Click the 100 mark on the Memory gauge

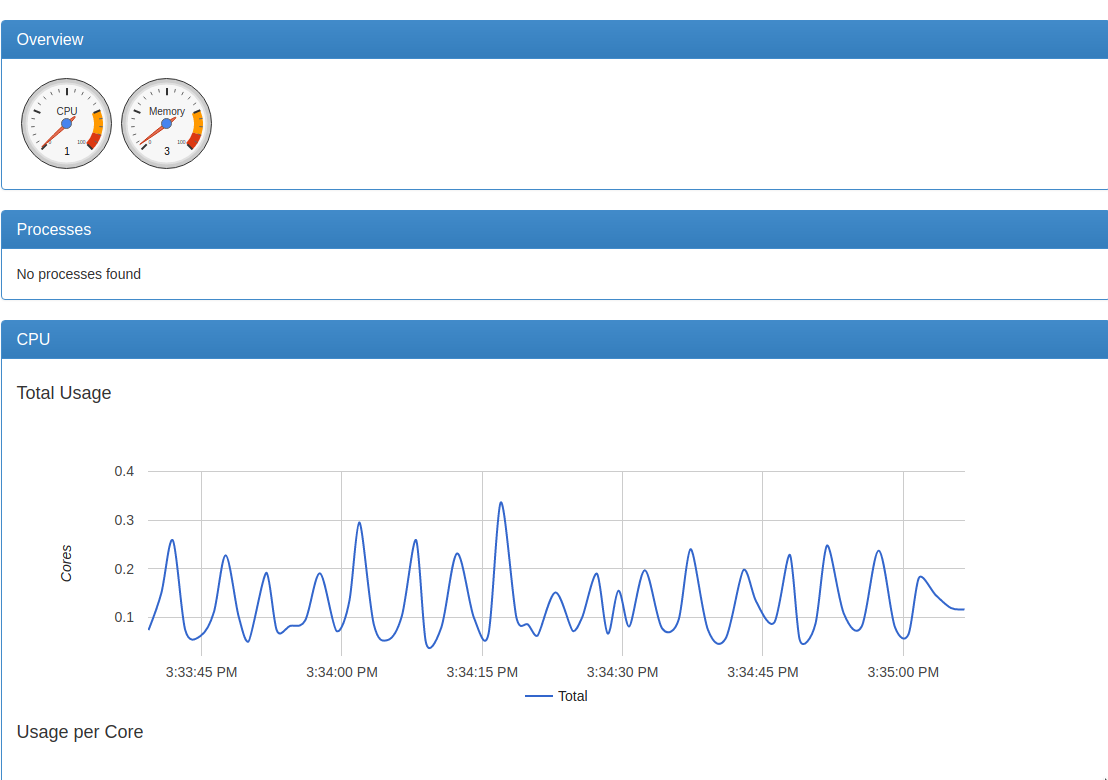point(179,141)
